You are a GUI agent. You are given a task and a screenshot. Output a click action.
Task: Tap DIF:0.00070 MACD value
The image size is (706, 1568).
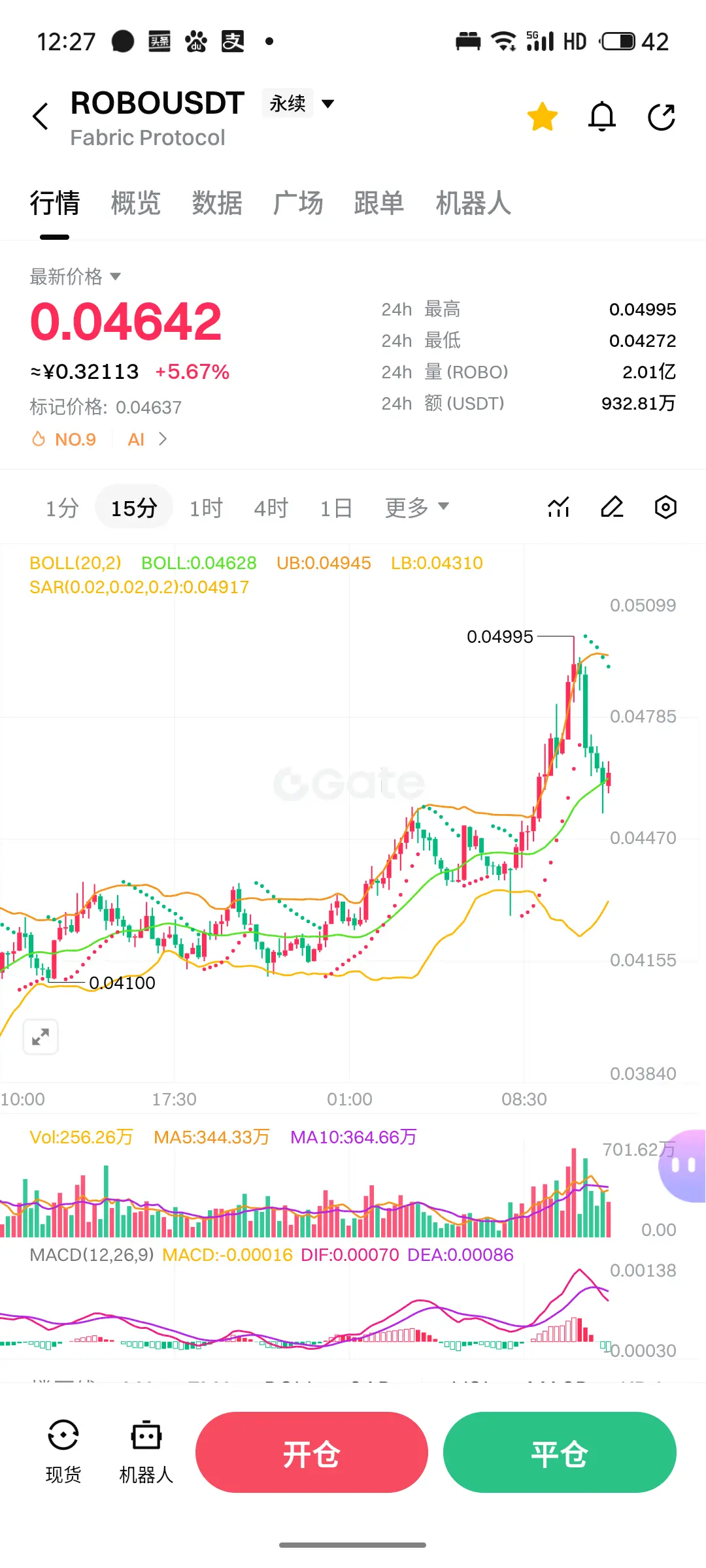coord(350,1255)
